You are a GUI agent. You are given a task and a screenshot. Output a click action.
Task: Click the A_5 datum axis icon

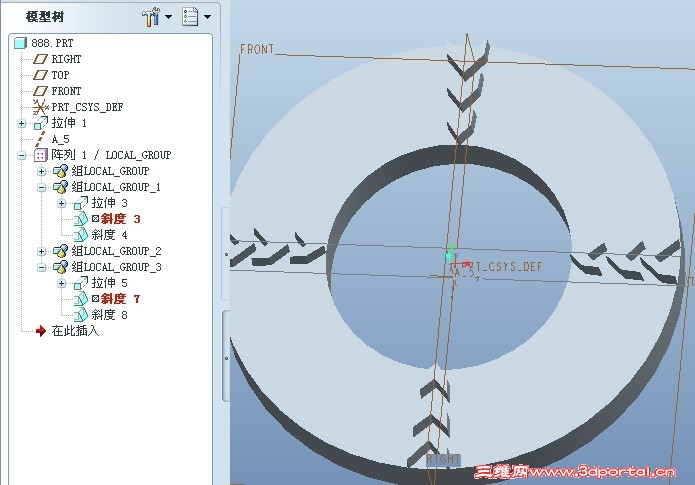click(x=40, y=139)
